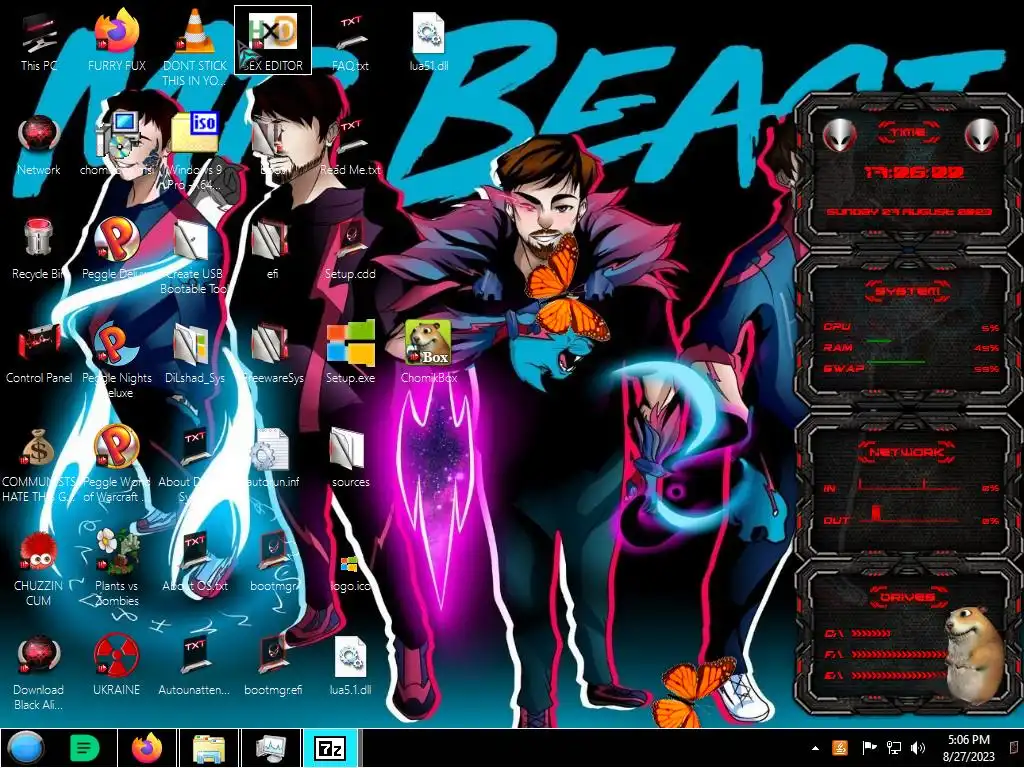Launch the CHUZZIN CUM red fuzzy icon
Image resolution: width=1024 pixels, height=768 pixels.
click(39, 568)
